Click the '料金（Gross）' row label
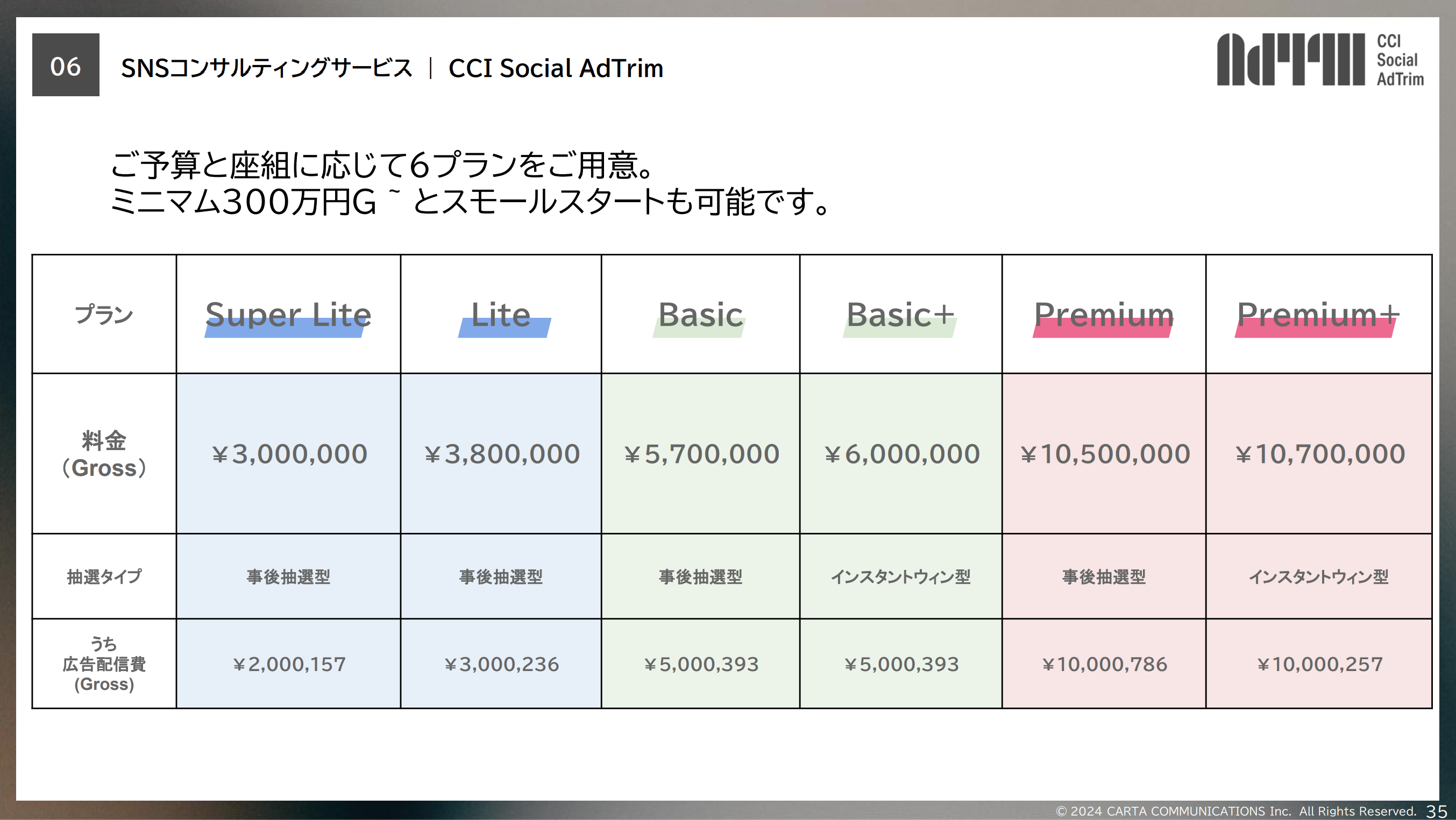1456x820 pixels. [x=104, y=454]
